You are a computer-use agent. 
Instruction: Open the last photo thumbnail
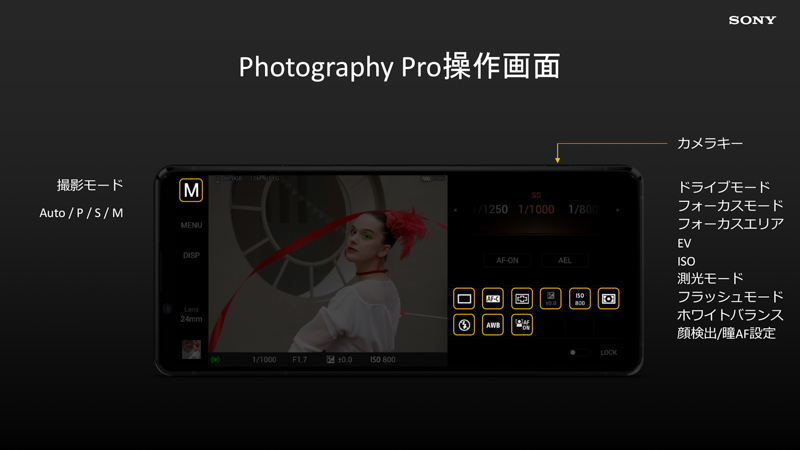pyautogui.click(x=191, y=349)
